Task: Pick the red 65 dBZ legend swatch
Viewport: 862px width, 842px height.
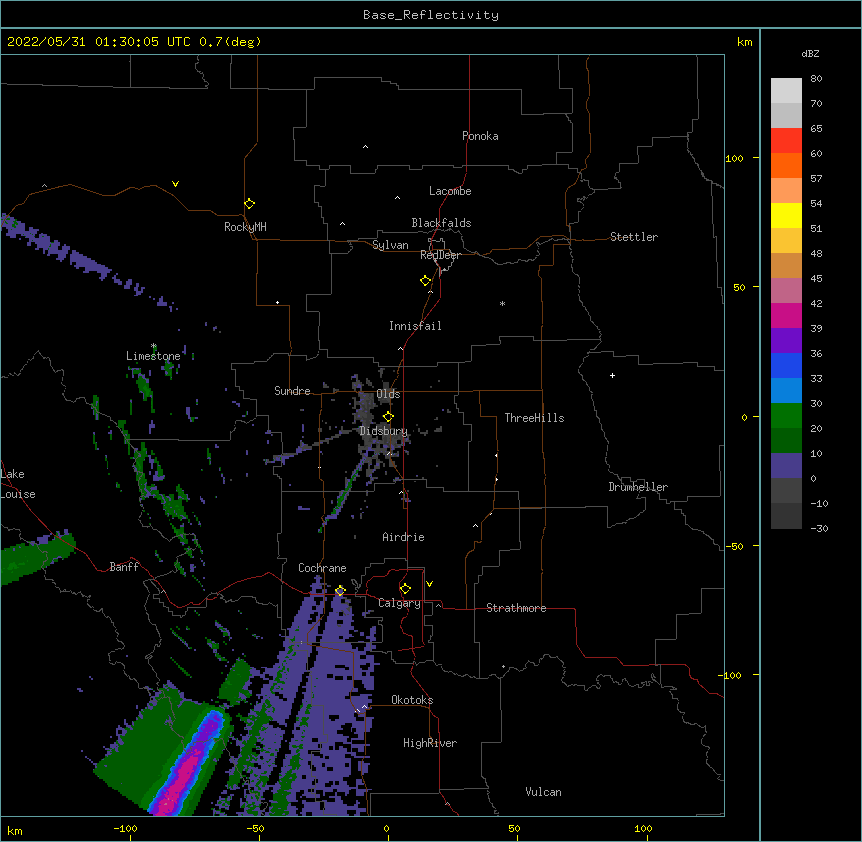Action: click(x=786, y=140)
